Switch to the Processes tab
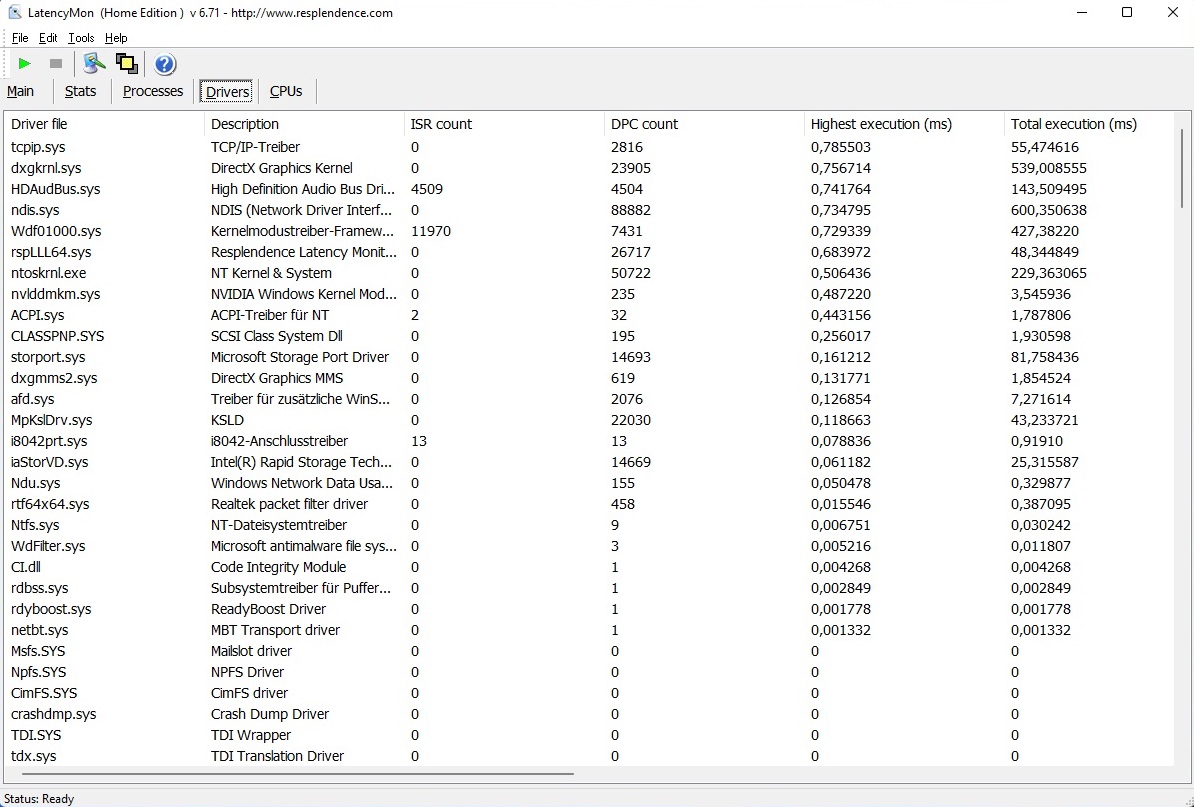 (x=153, y=91)
